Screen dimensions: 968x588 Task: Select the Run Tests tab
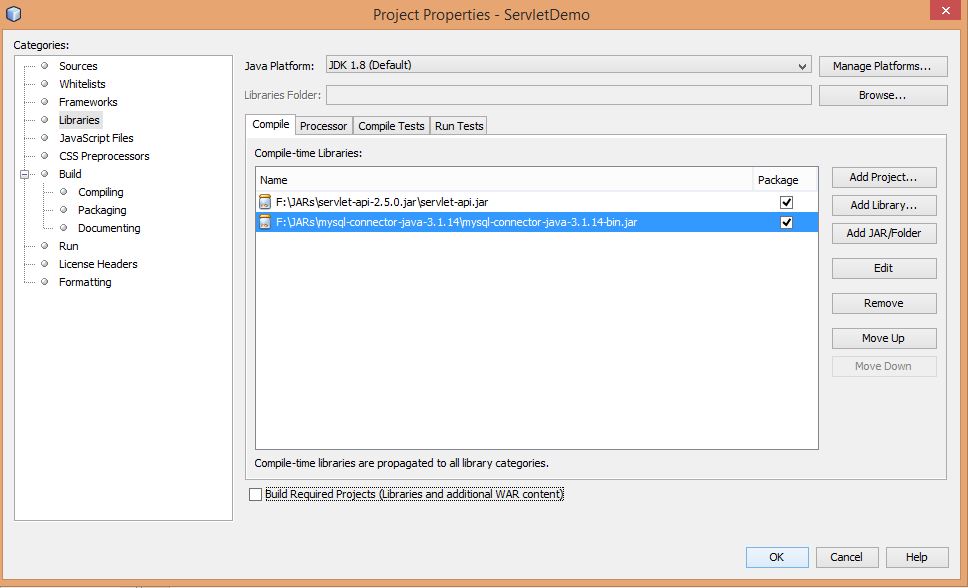coord(459,125)
